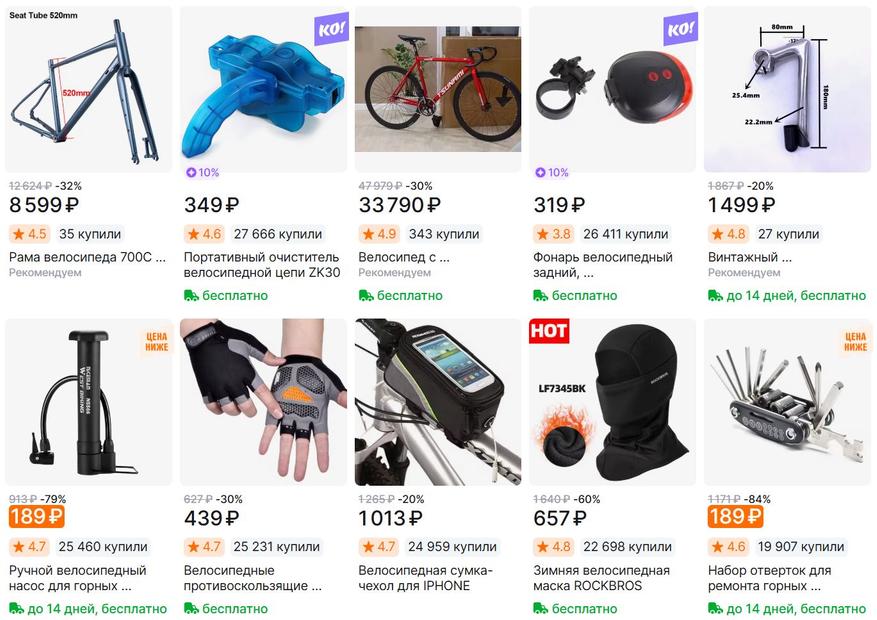
Task: Click the 3.8 star rating on rear light
Action: [x=554, y=234]
